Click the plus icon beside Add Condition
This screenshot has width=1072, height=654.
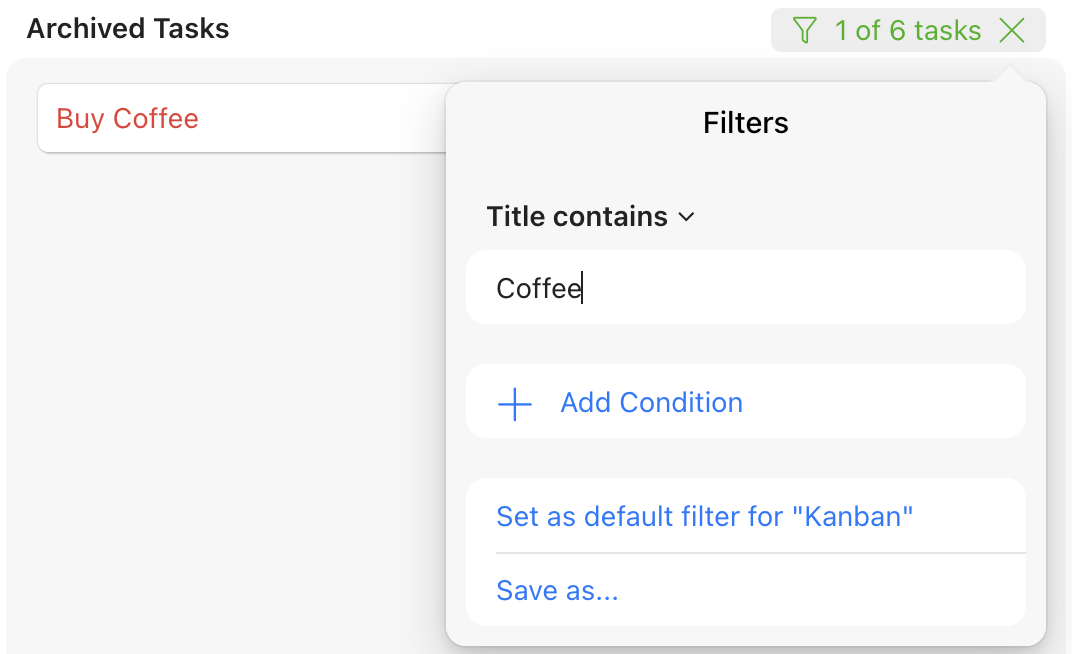pos(515,404)
